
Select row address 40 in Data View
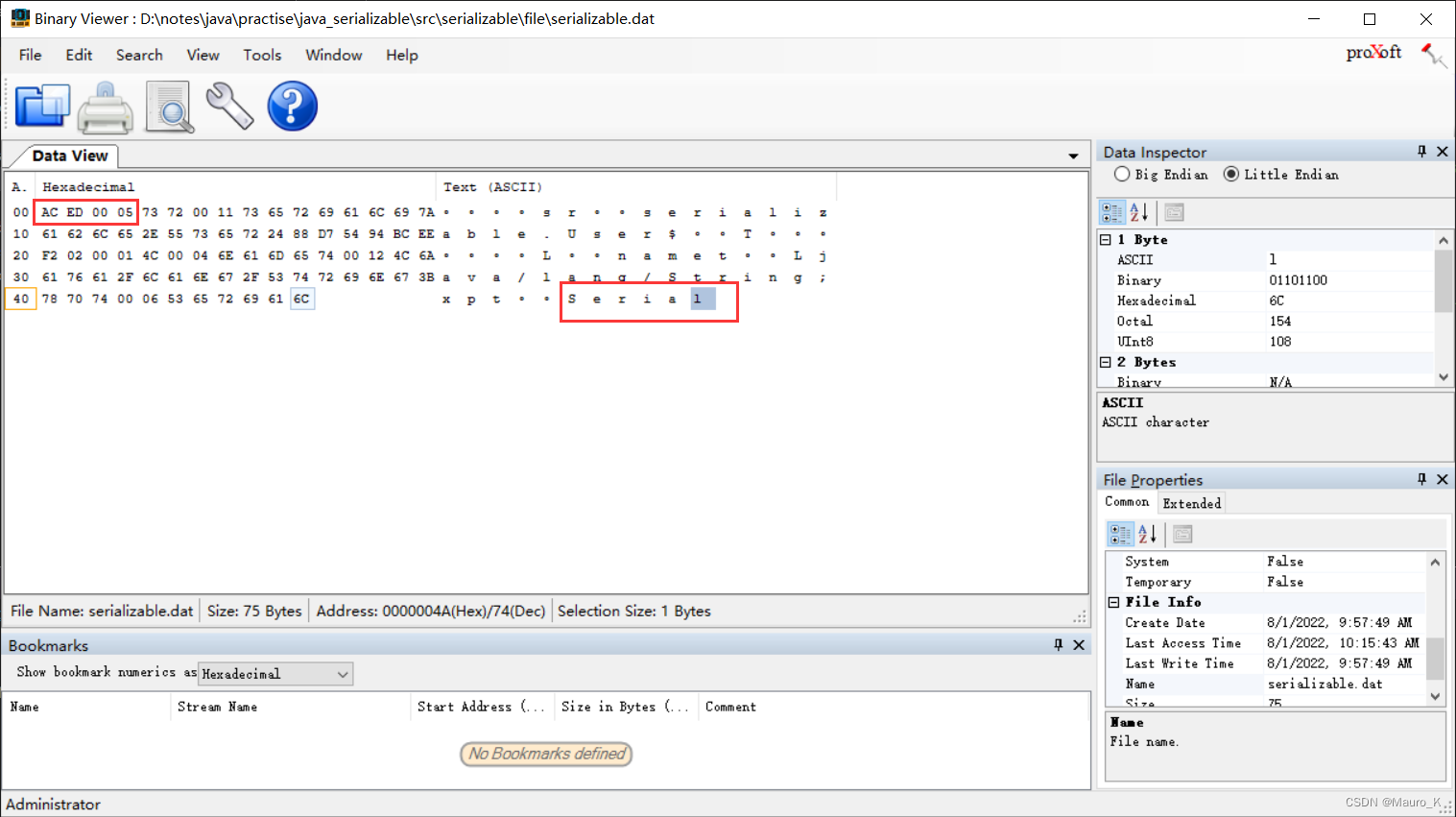(20, 299)
